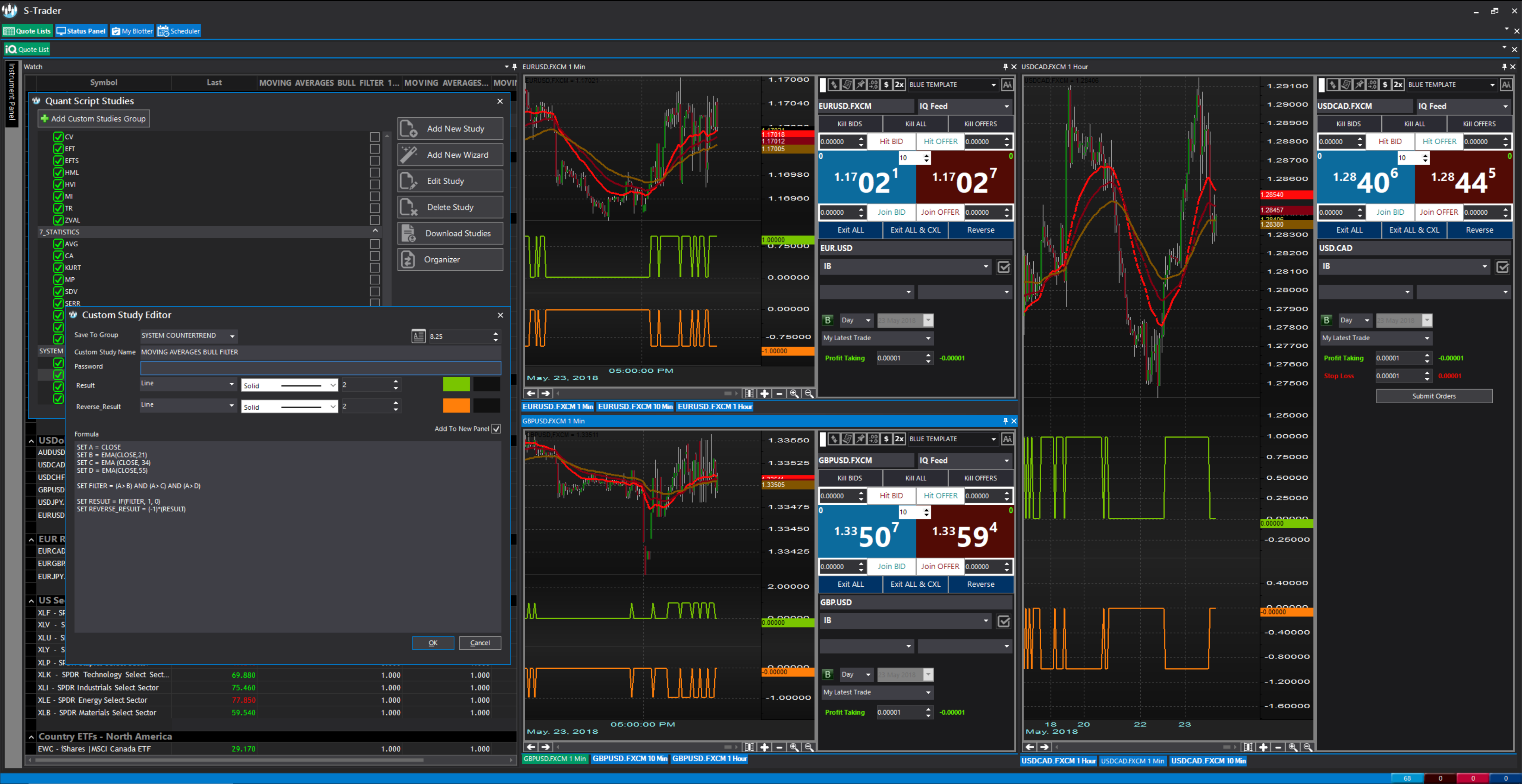Click Delete Study
Image resolution: width=1522 pixels, height=784 pixels.
pyautogui.click(x=450, y=207)
